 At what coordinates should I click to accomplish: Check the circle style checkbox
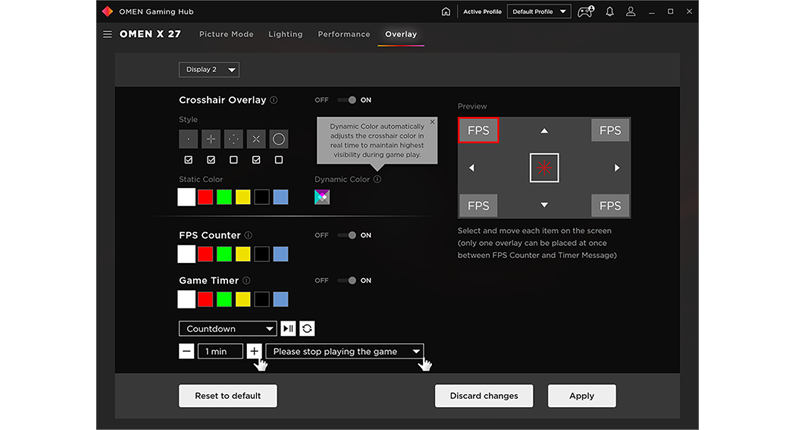click(x=278, y=160)
